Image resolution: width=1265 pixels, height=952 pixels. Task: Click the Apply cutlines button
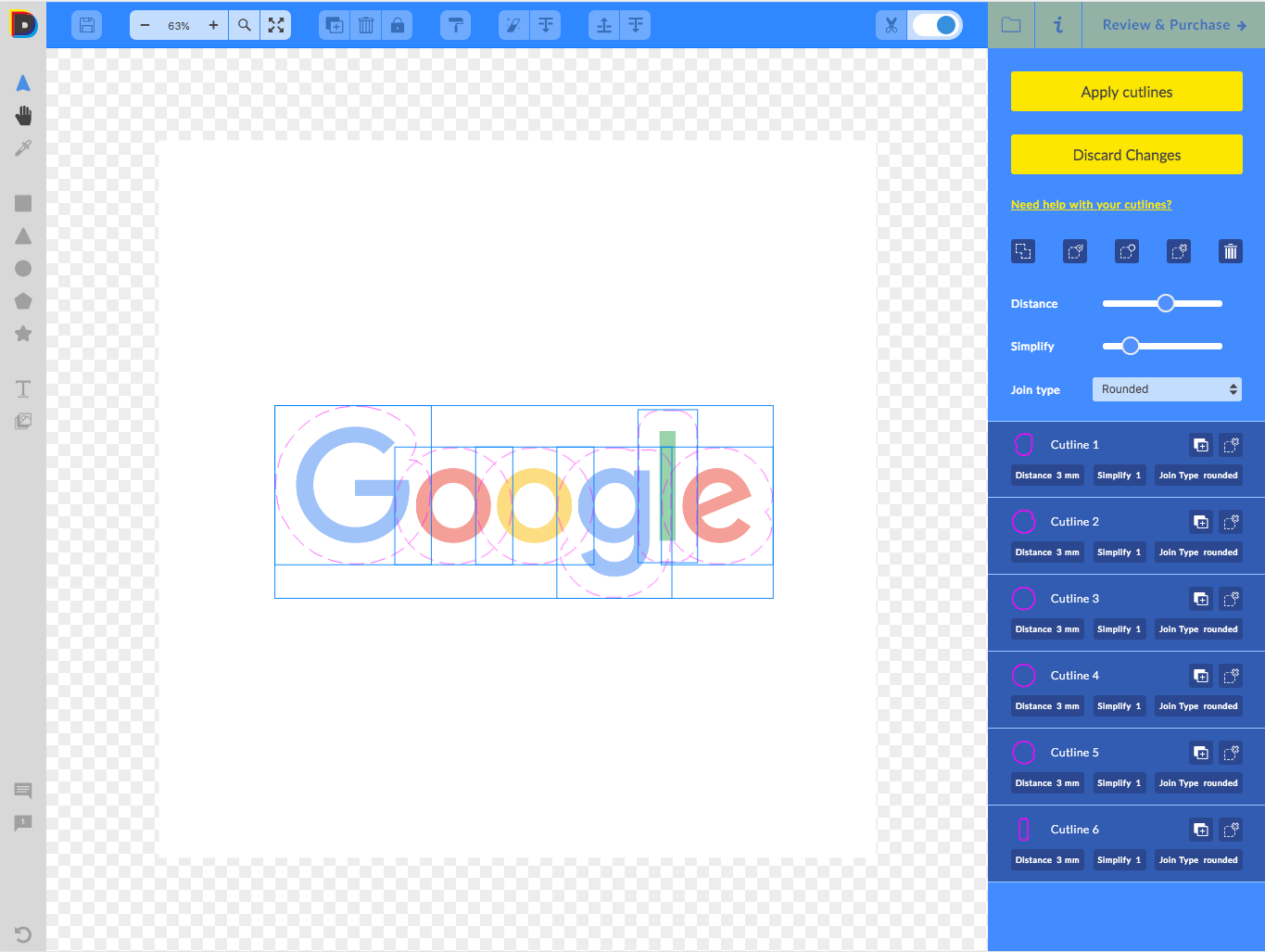(x=1126, y=91)
